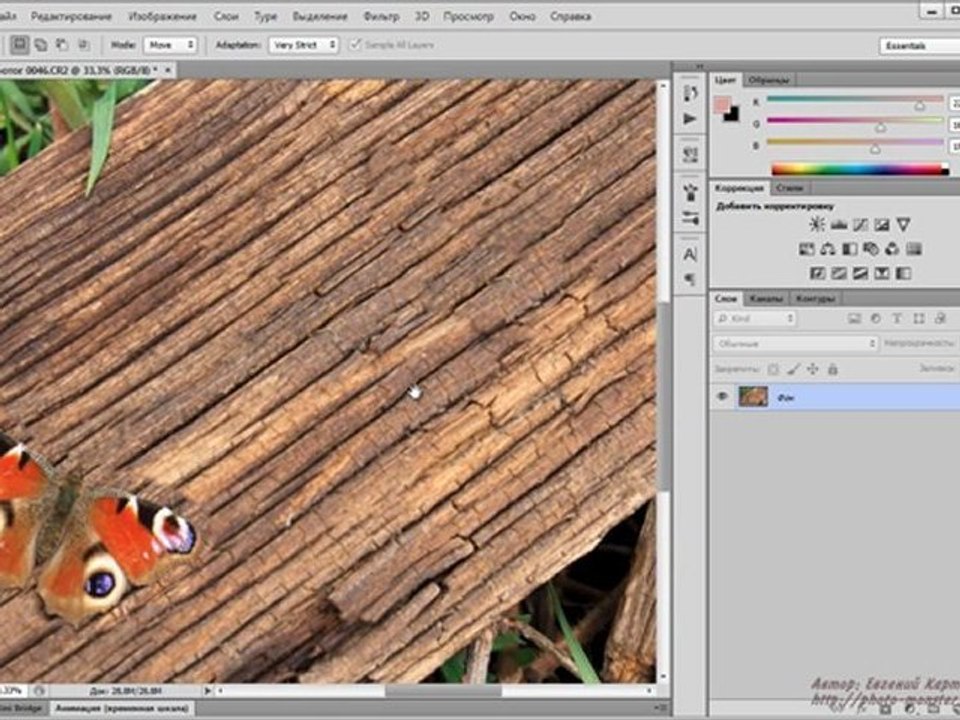Select the Subtract from selection icon
The width and height of the screenshot is (960, 720).
62,45
